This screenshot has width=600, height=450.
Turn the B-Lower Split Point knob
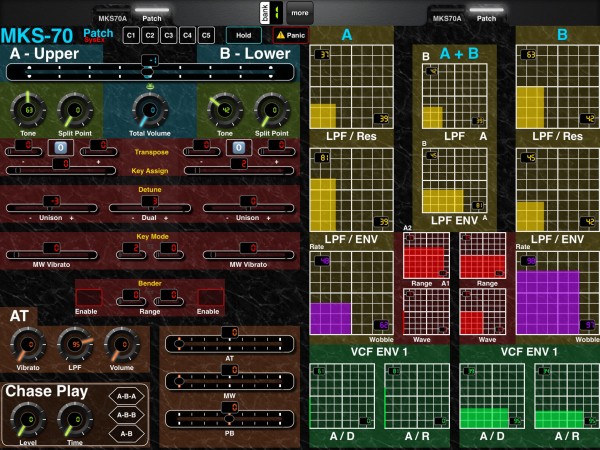(272, 111)
